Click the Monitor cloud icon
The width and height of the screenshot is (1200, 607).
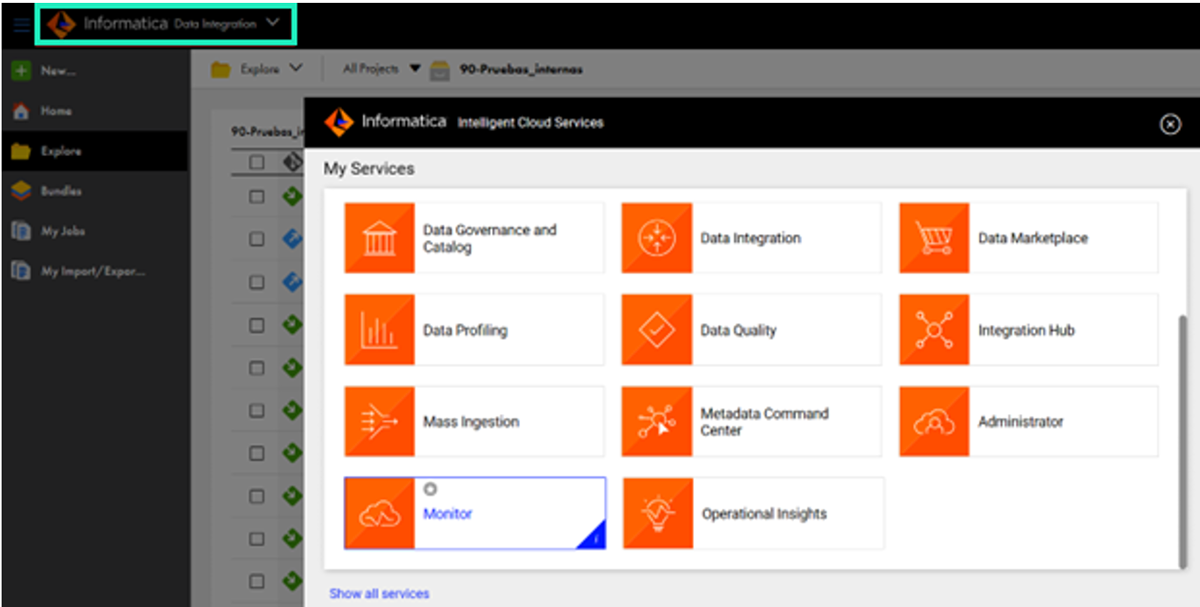(x=379, y=514)
